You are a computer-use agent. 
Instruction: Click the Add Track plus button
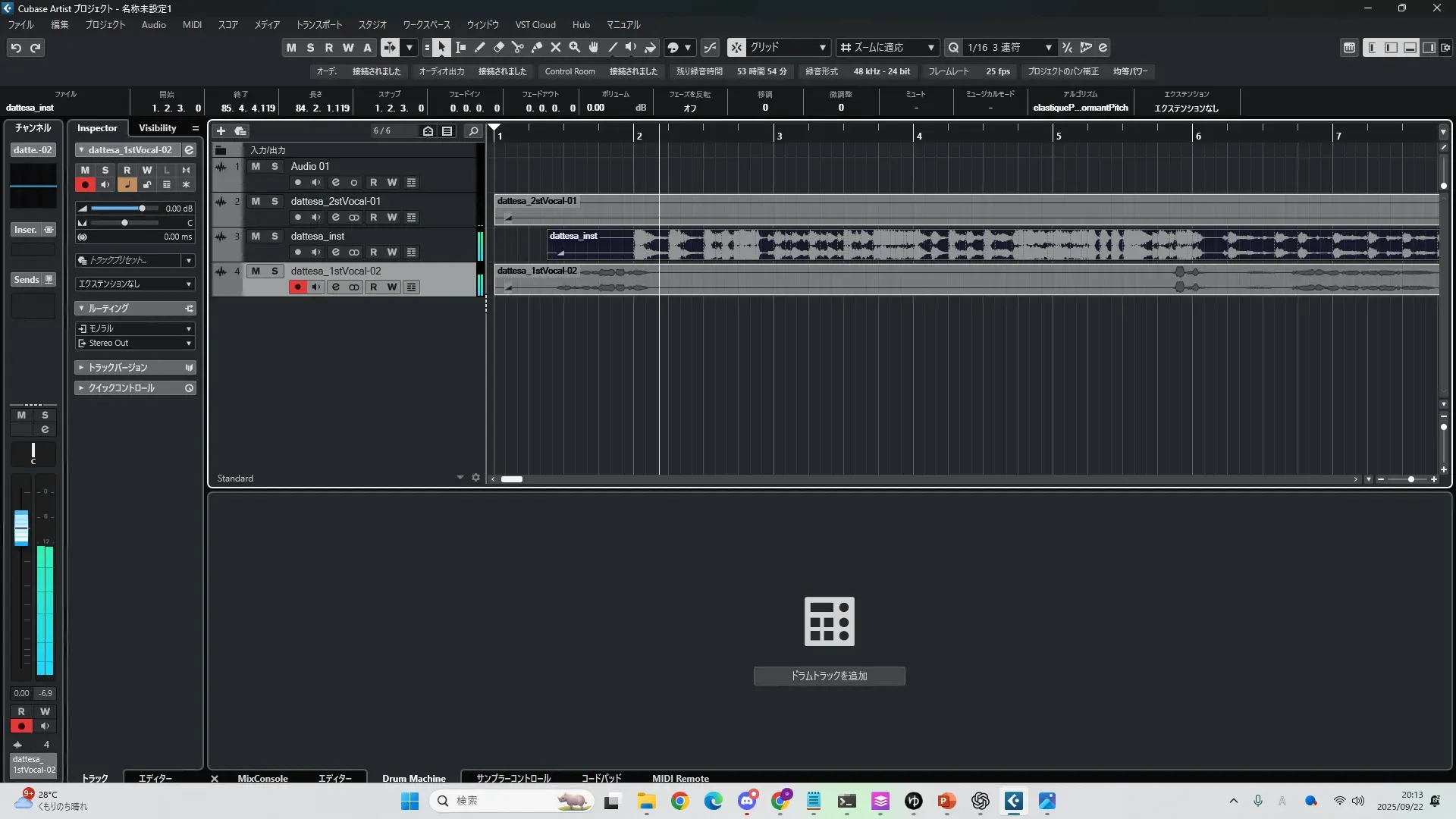pos(221,131)
